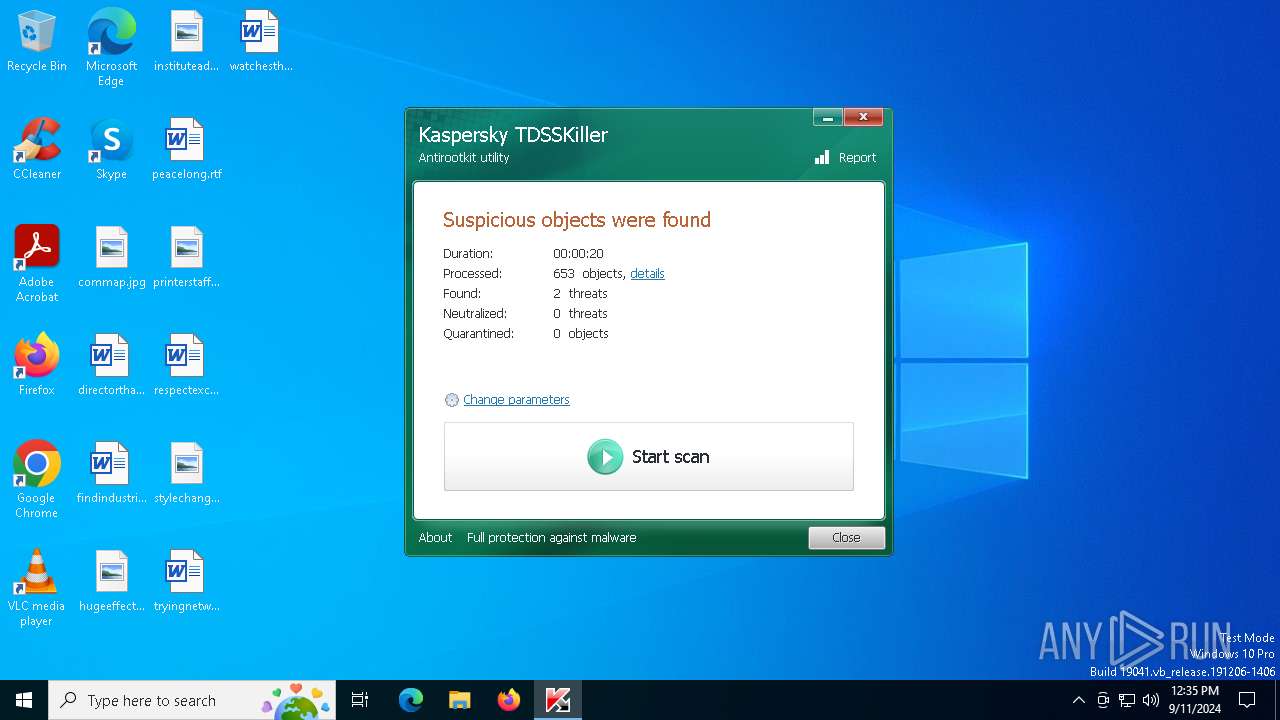Open the processed objects details link
This screenshot has width=1280, height=720.
click(x=647, y=273)
